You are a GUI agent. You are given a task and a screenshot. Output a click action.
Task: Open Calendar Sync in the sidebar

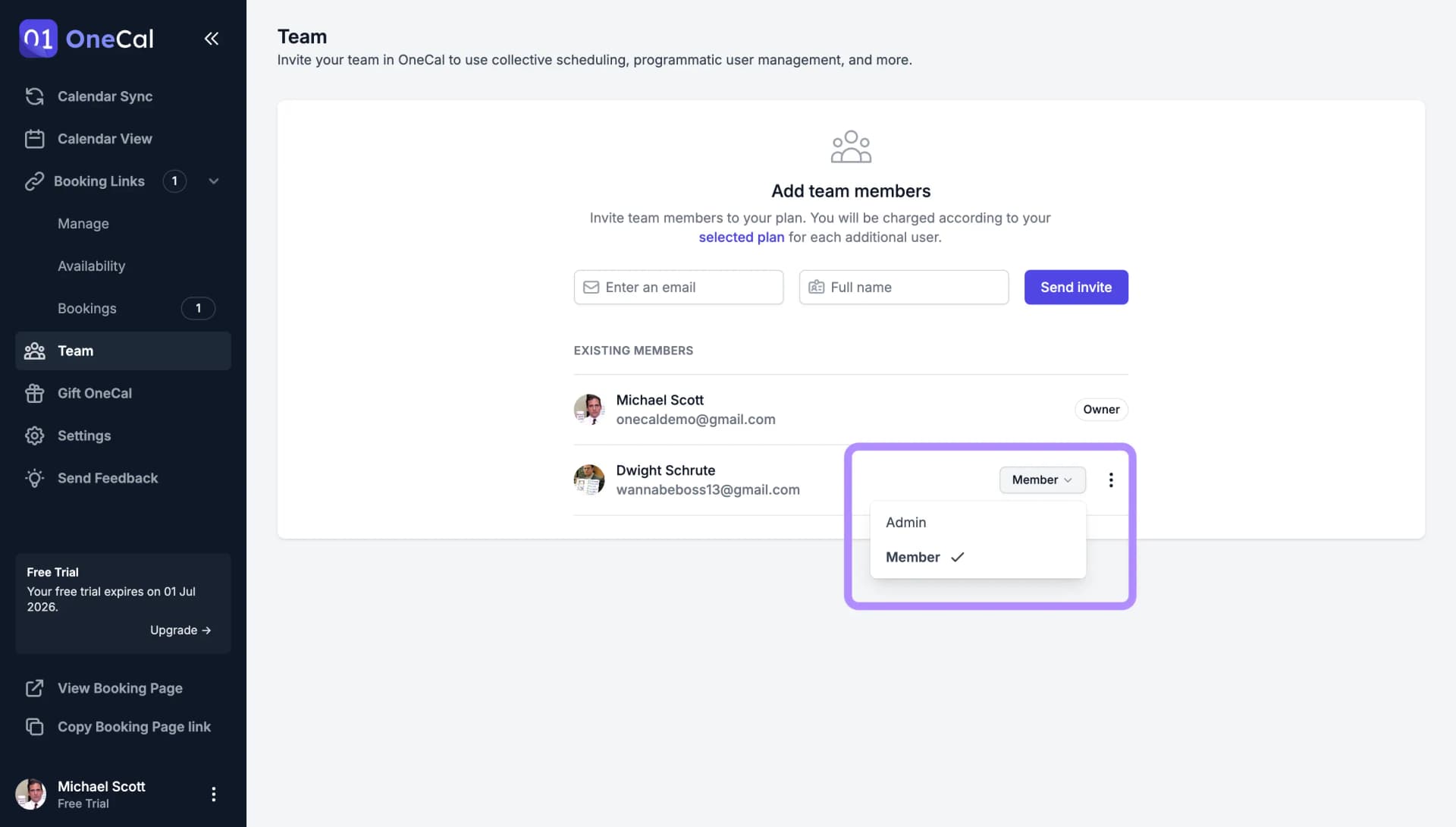[x=123, y=96]
